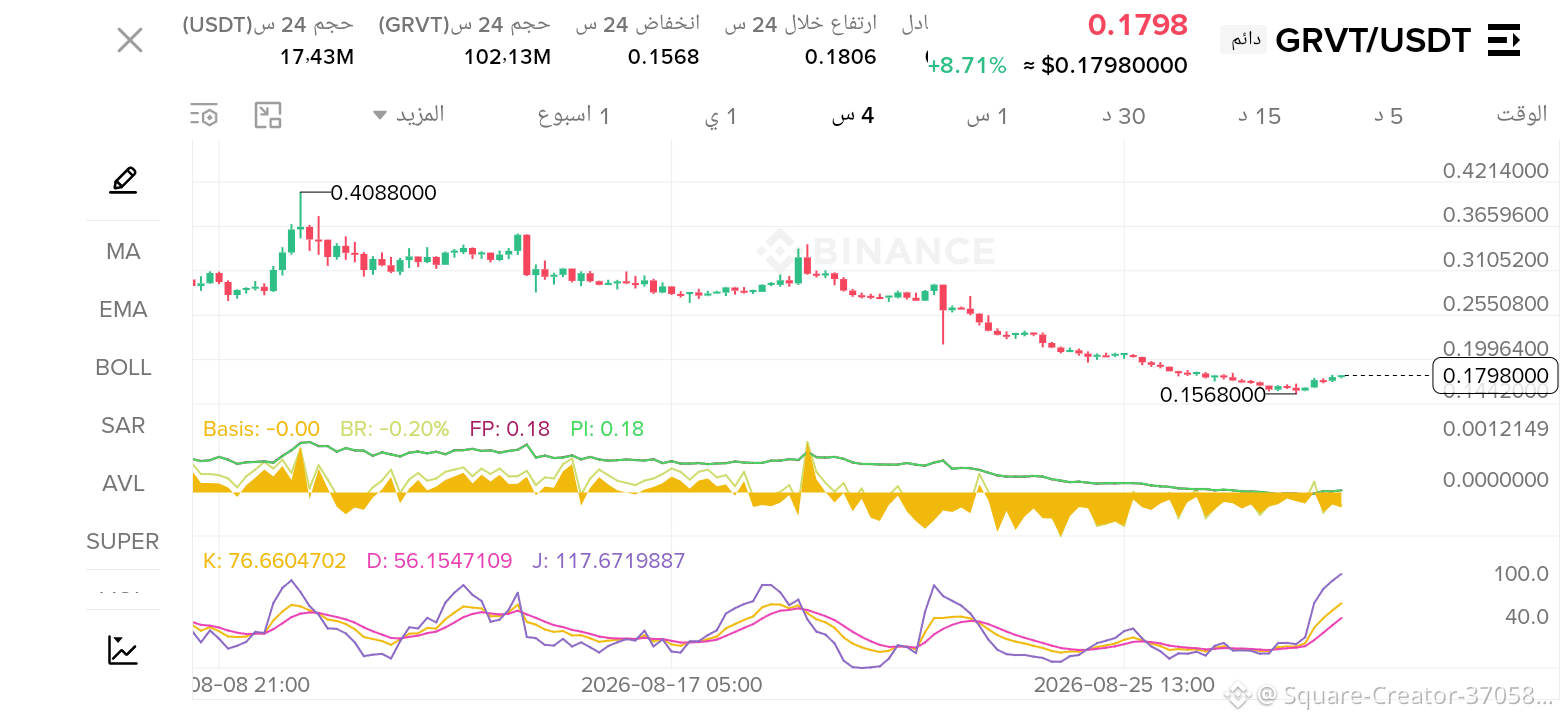1560x720 pixels.
Task: Click the 0.4088000 high price label
Action: point(383,193)
